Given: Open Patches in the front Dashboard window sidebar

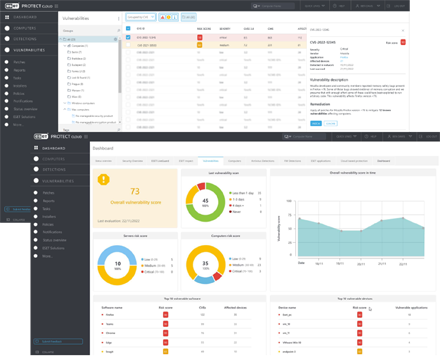Looking at the screenshot, I should click(x=48, y=193).
